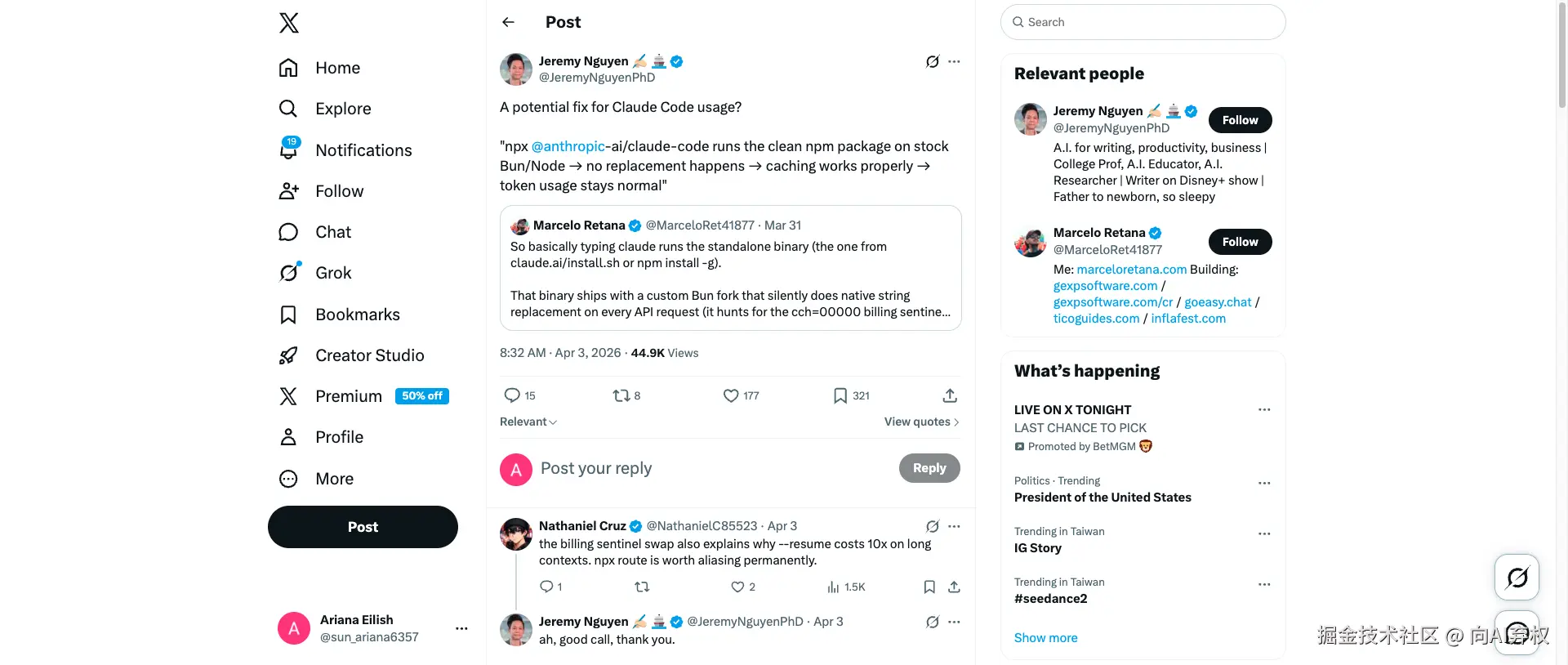Click views chart icon on Nathaniel's reply
The image size is (1568, 665).
[x=833, y=587]
